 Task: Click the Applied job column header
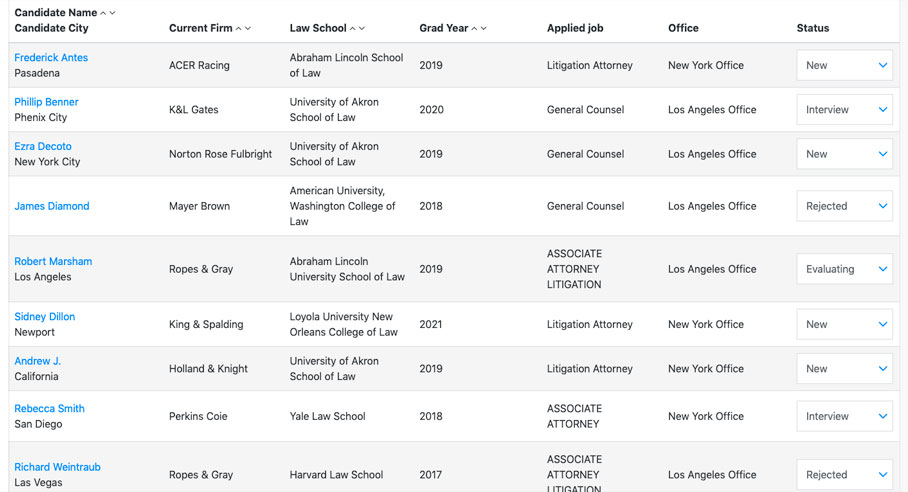click(573, 28)
